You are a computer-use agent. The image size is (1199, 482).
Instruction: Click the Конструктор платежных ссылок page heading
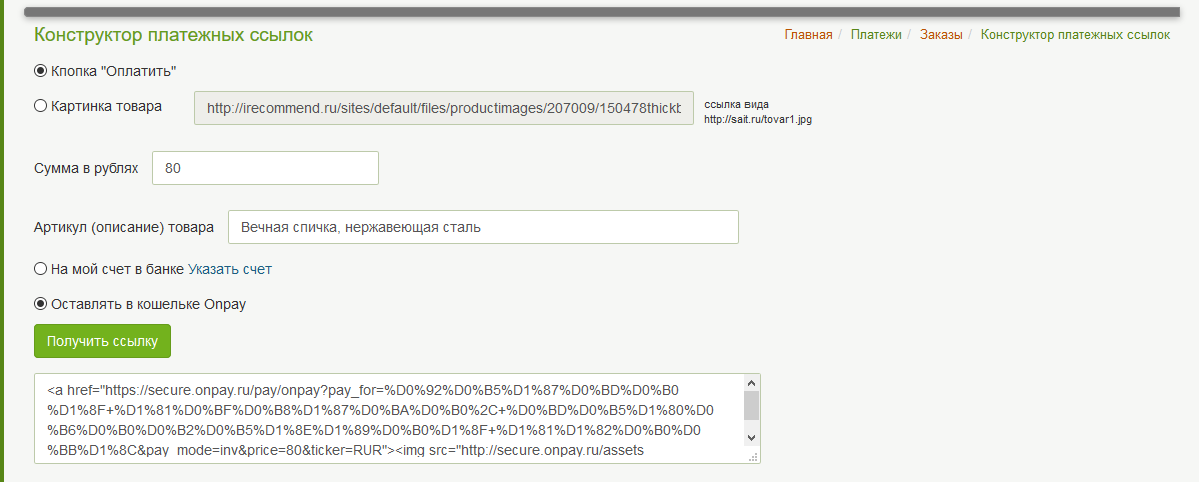[173, 35]
